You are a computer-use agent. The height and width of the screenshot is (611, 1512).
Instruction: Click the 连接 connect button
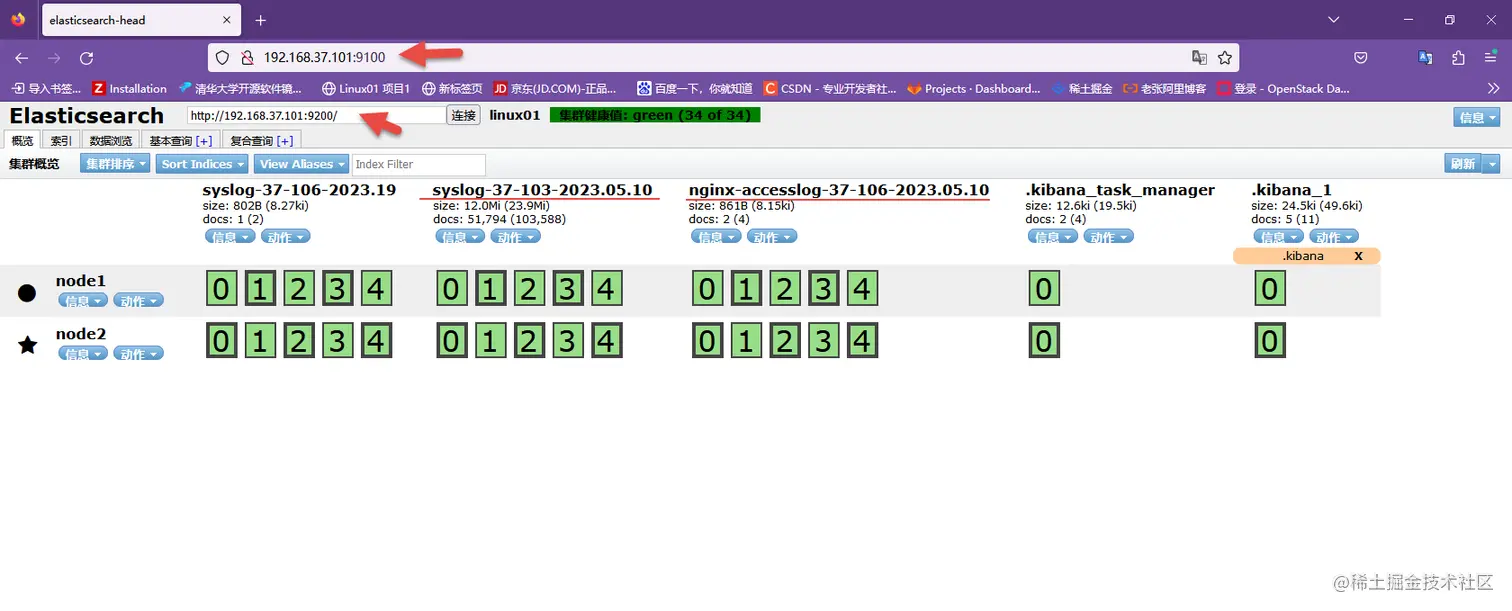(x=463, y=116)
